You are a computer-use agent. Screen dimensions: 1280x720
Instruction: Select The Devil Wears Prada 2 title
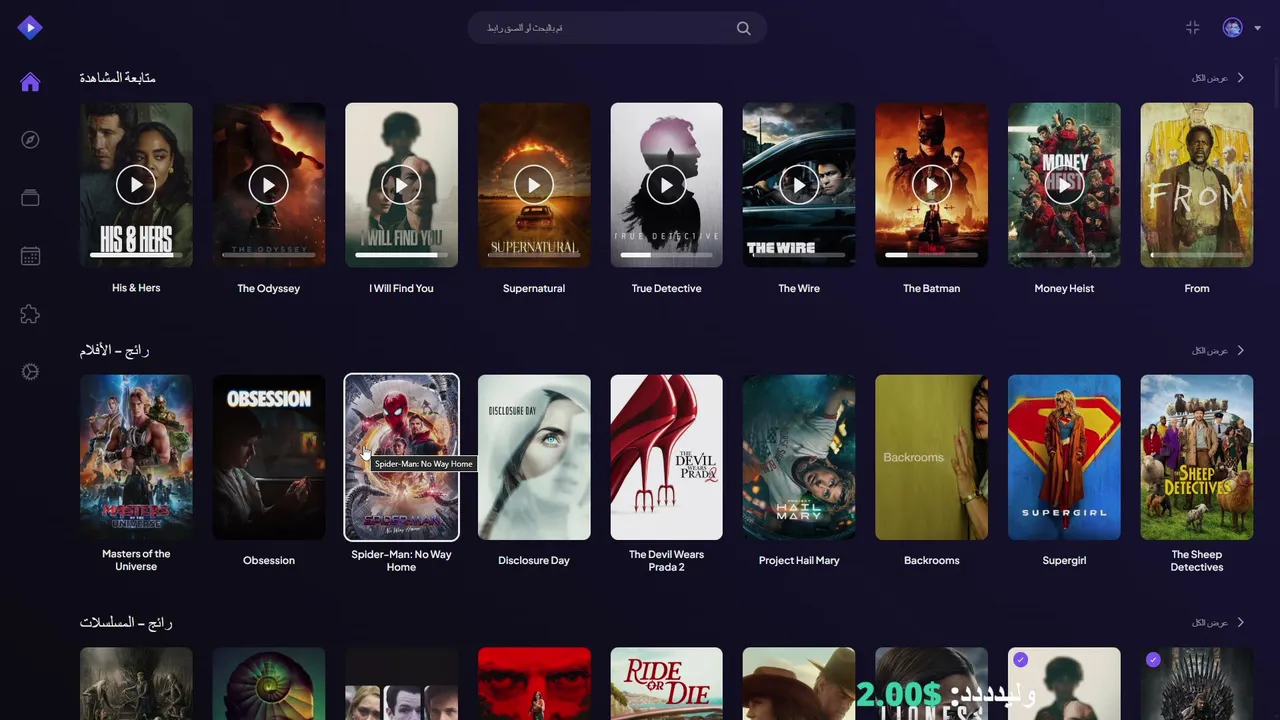click(666, 561)
